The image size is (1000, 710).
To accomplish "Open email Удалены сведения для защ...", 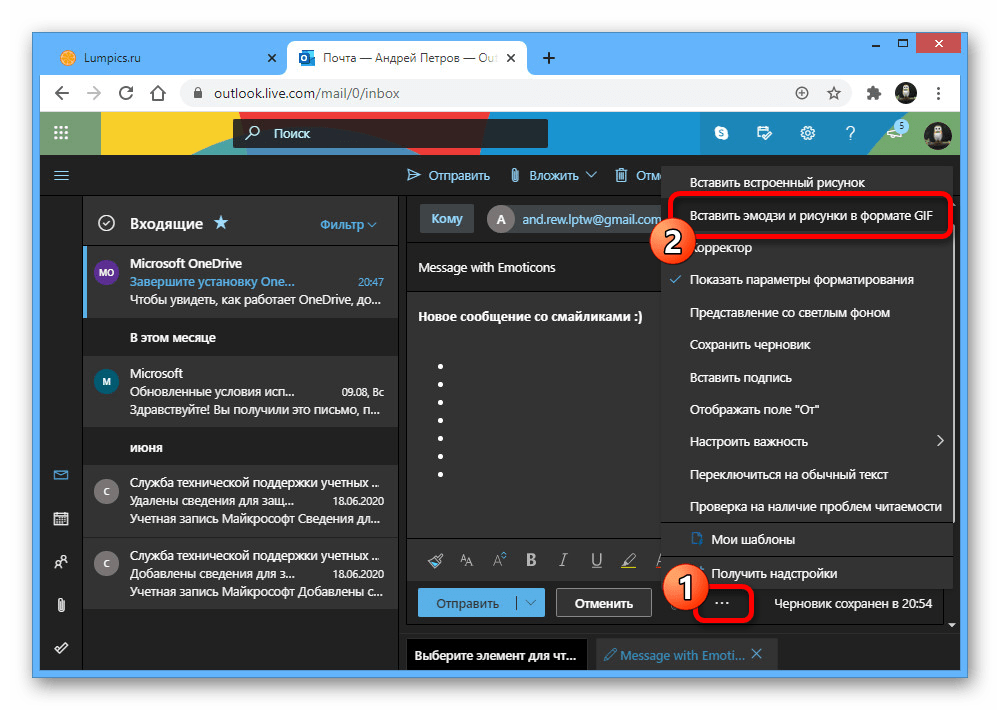I will coord(241,501).
